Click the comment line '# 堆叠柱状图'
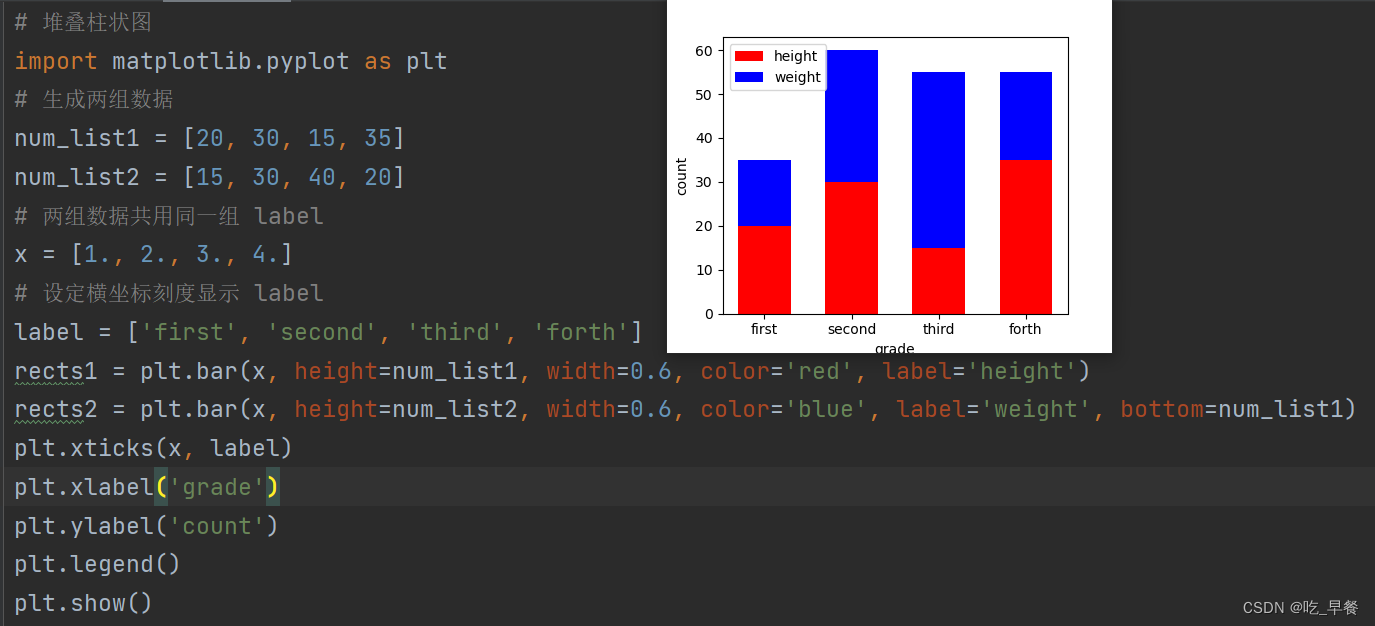This screenshot has height=626, width=1375. point(84,22)
